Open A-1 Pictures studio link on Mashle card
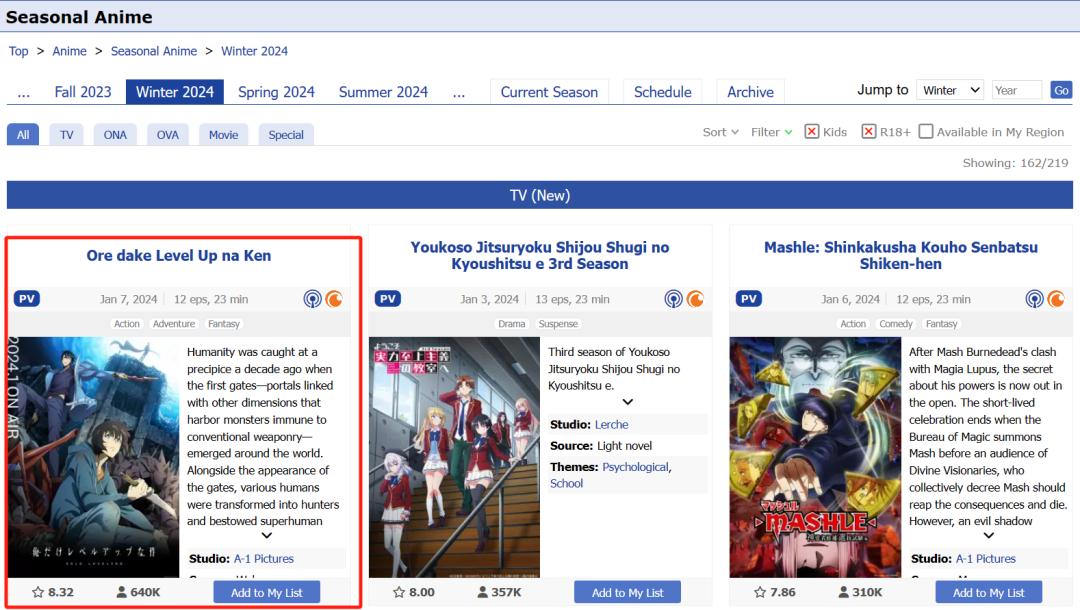1080x610 pixels. point(986,559)
